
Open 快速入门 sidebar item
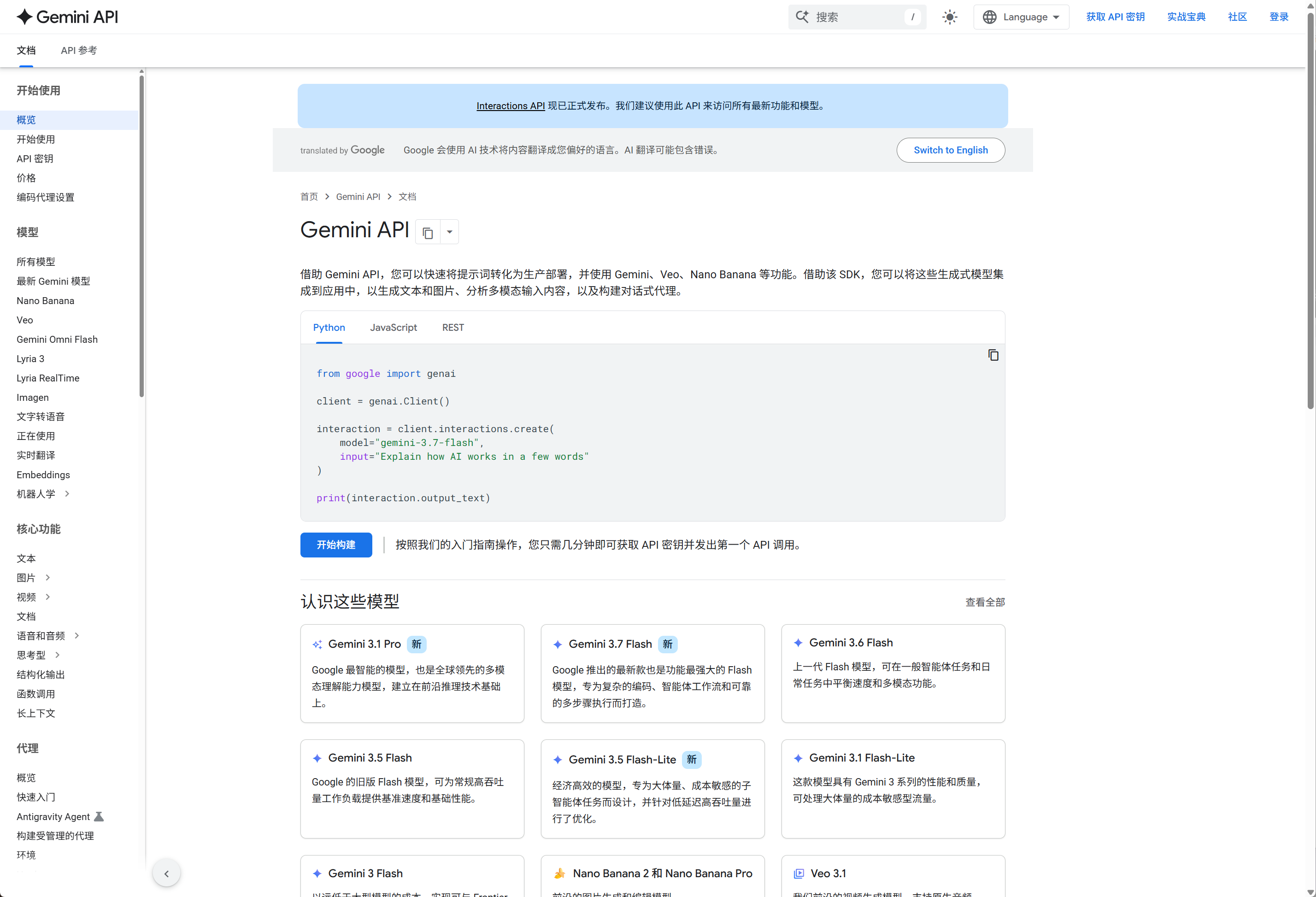(35, 797)
